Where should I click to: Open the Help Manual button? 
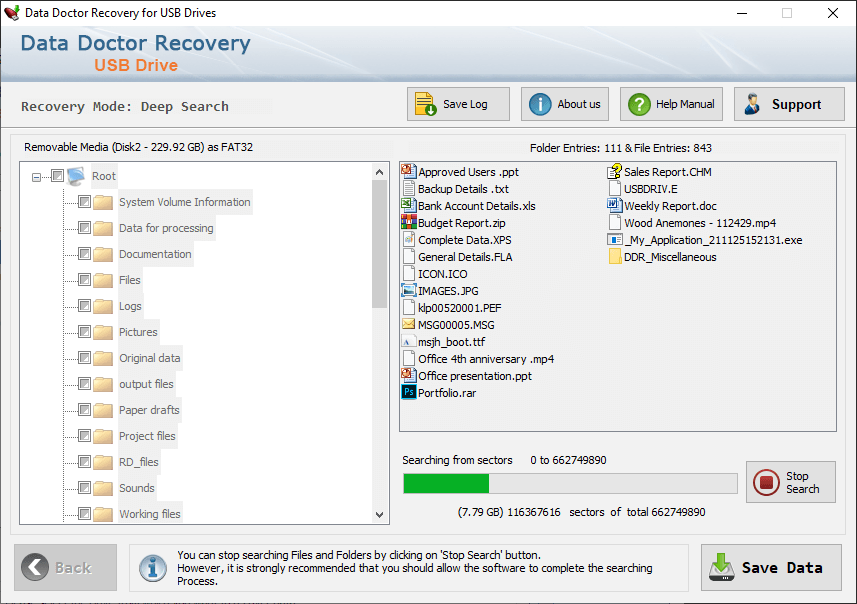click(x=671, y=104)
